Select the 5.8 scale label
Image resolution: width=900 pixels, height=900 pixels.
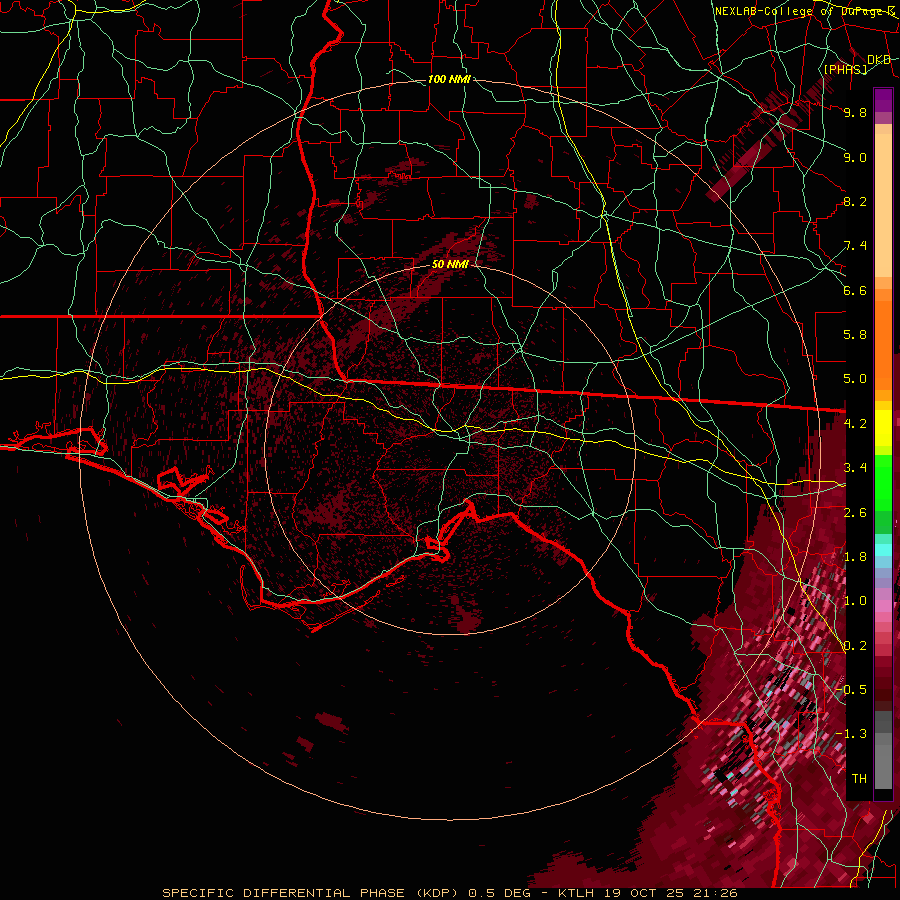[855, 335]
